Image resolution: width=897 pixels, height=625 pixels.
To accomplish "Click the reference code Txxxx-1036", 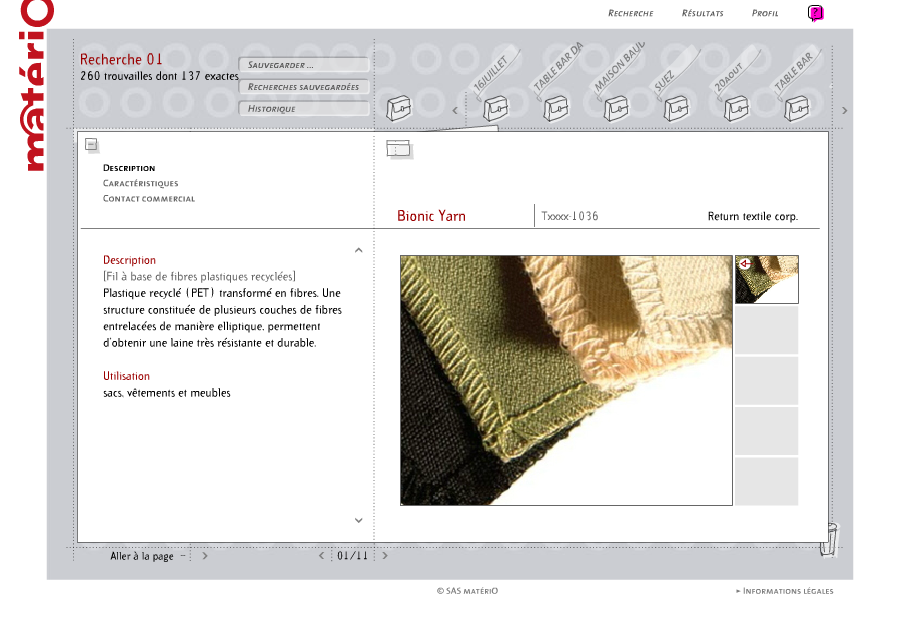I will pyautogui.click(x=570, y=216).
